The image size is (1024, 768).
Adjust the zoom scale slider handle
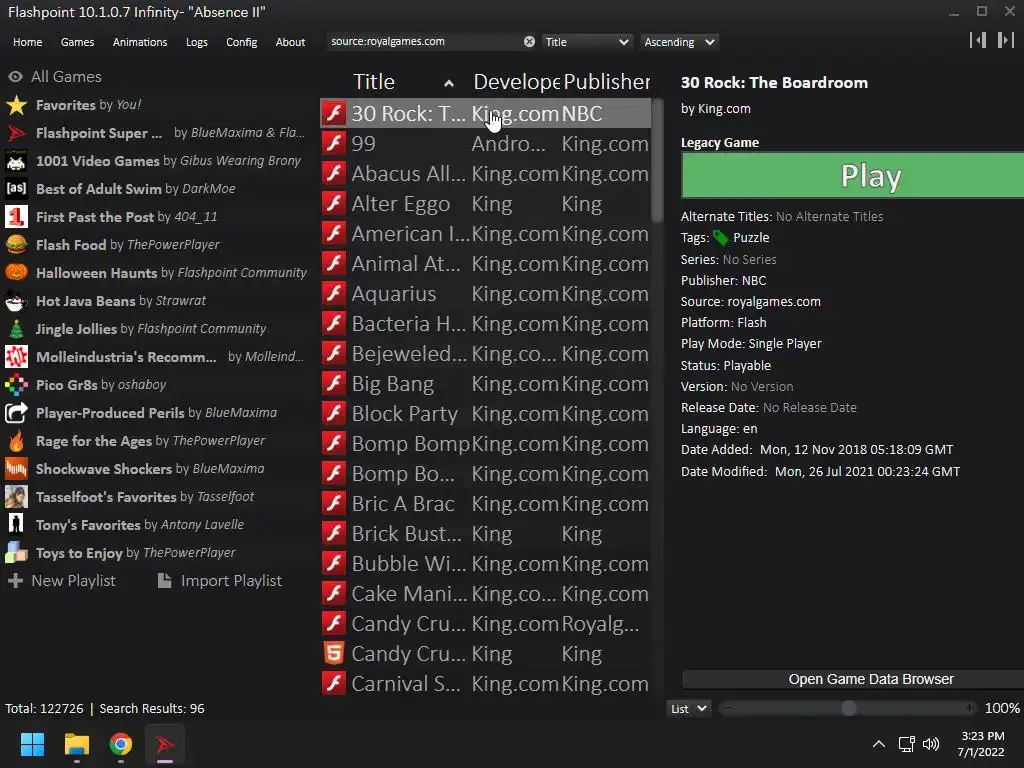(x=849, y=708)
